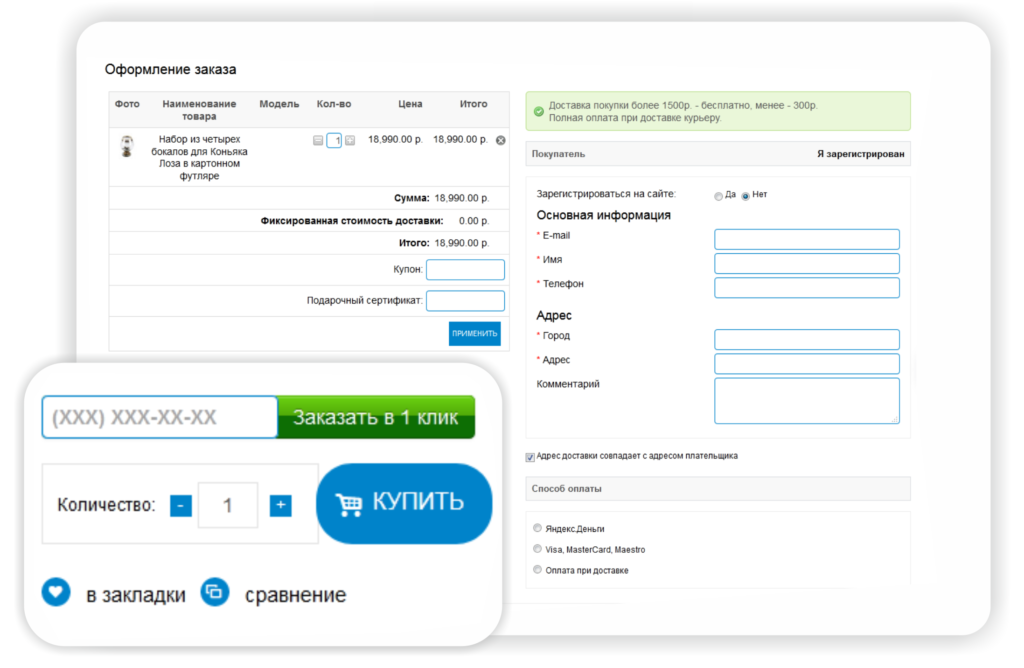Toggle the delivery address matches payer checkbox
The image size is (1024, 668).
[530, 457]
